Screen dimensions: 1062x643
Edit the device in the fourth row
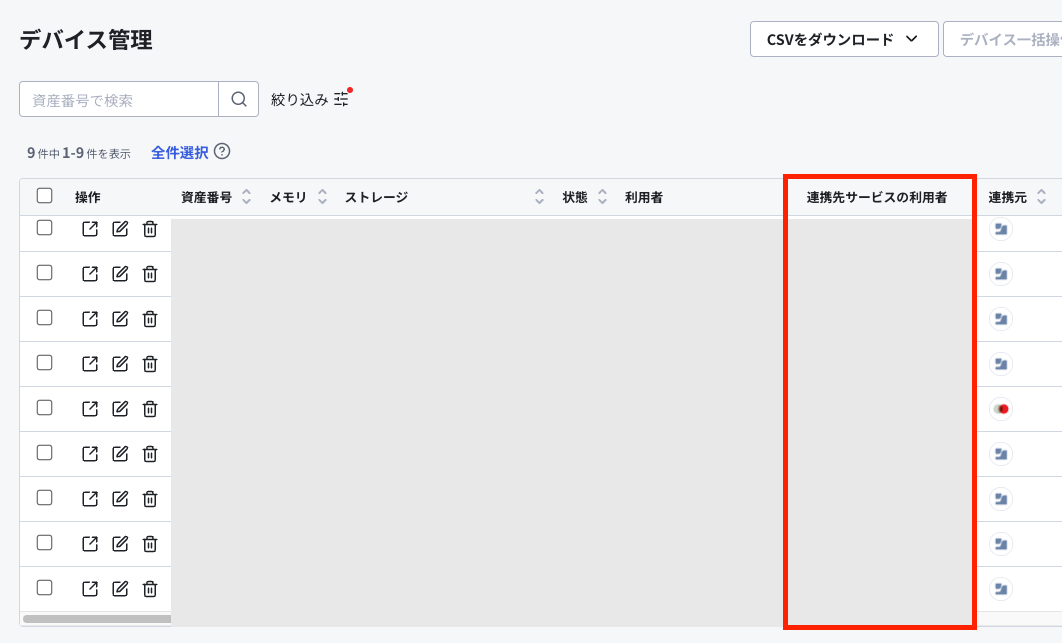(120, 364)
